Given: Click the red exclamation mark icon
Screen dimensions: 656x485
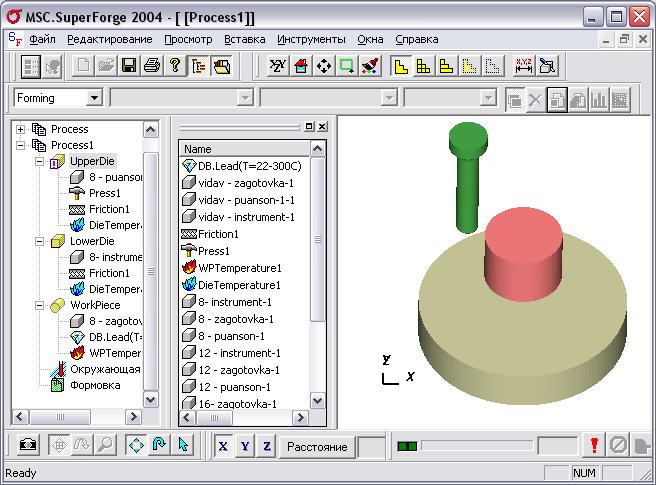Looking at the screenshot, I should click(x=594, y=445).
